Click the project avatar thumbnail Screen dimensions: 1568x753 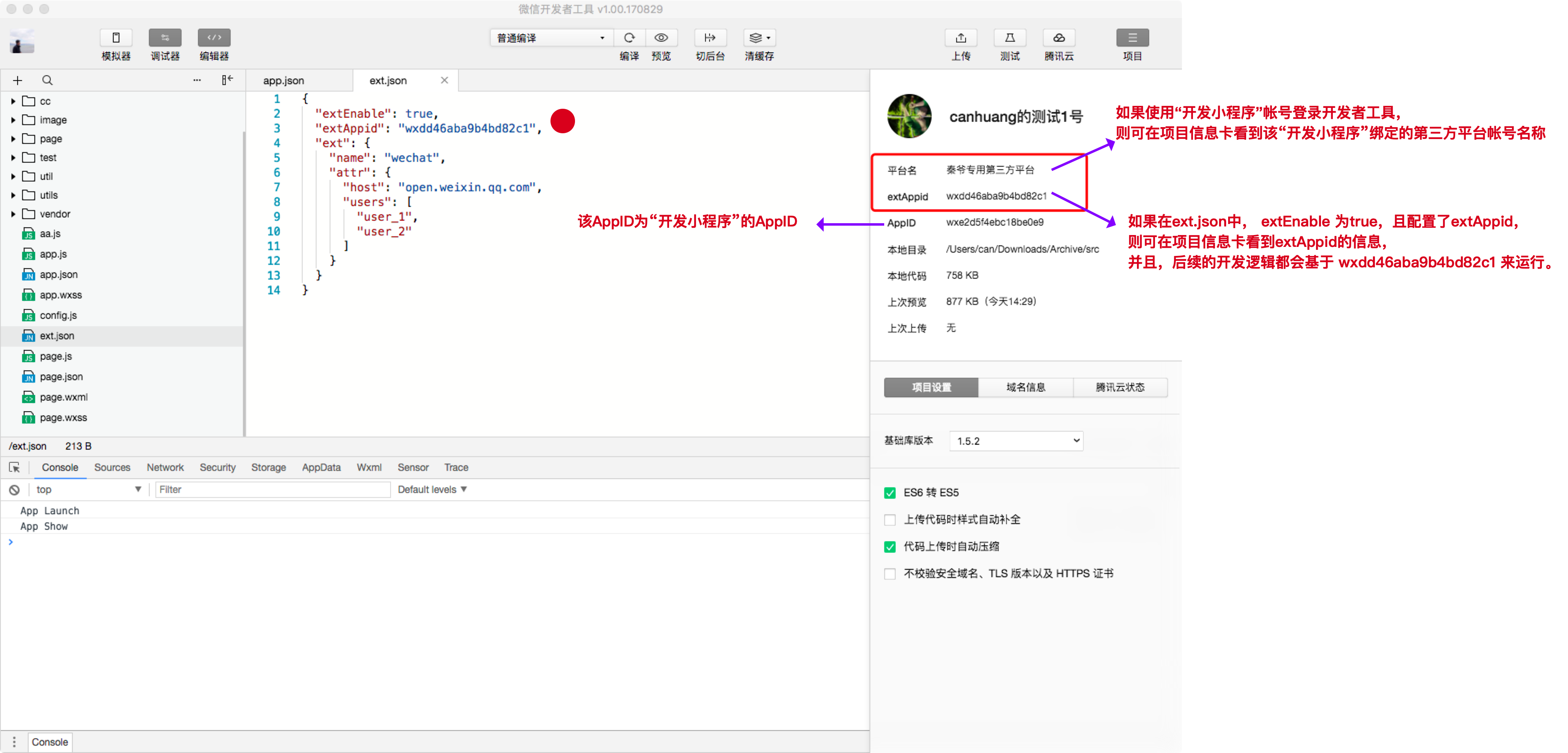[910, 116]
